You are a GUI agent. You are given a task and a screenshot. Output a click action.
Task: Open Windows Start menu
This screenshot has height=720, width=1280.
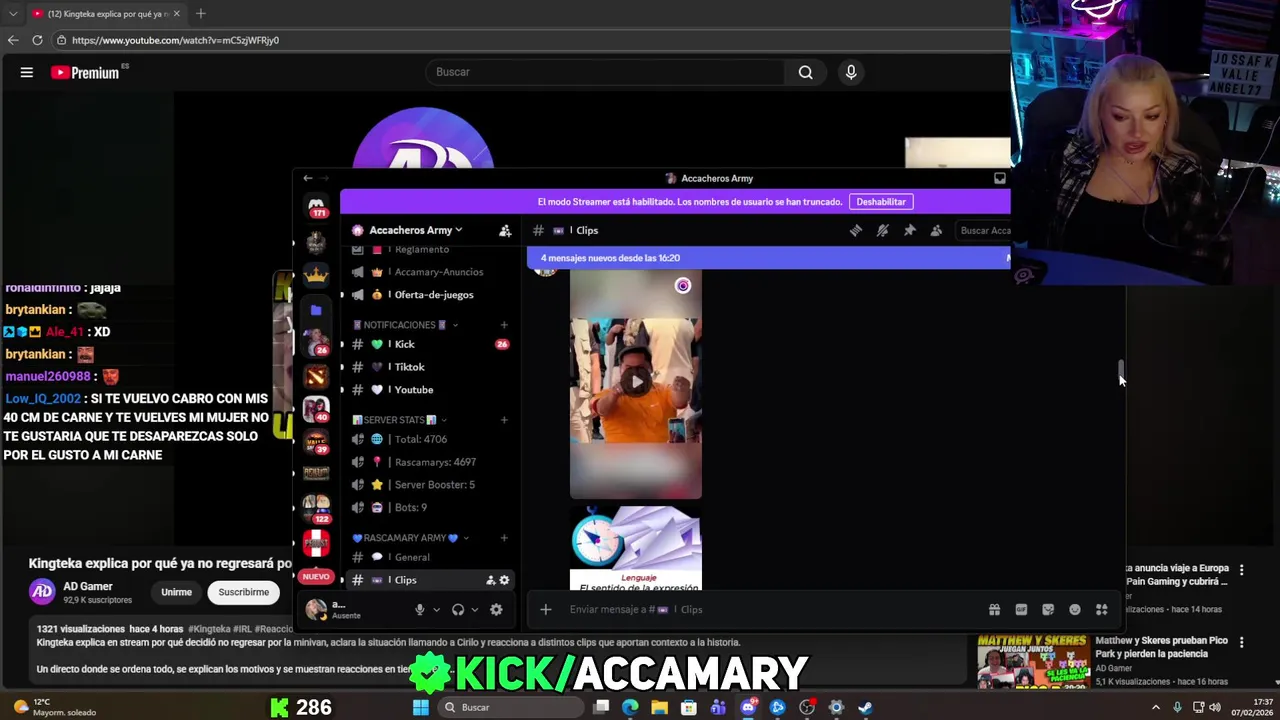421,708
